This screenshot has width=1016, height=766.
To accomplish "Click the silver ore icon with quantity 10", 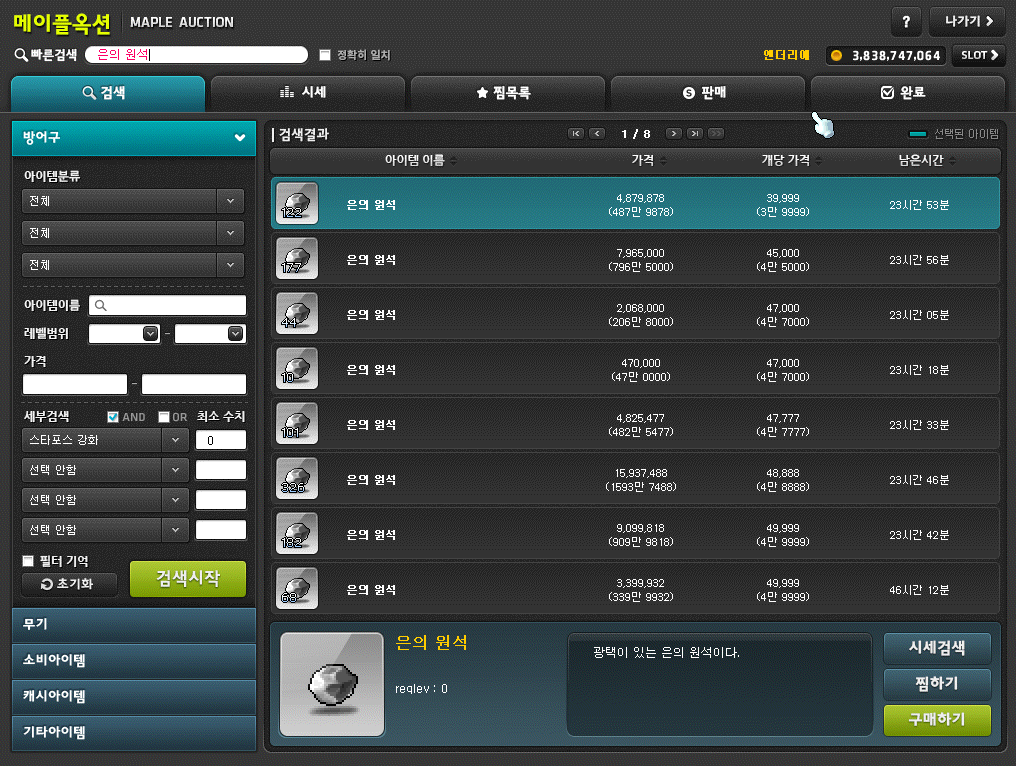I will pos(297,369).
